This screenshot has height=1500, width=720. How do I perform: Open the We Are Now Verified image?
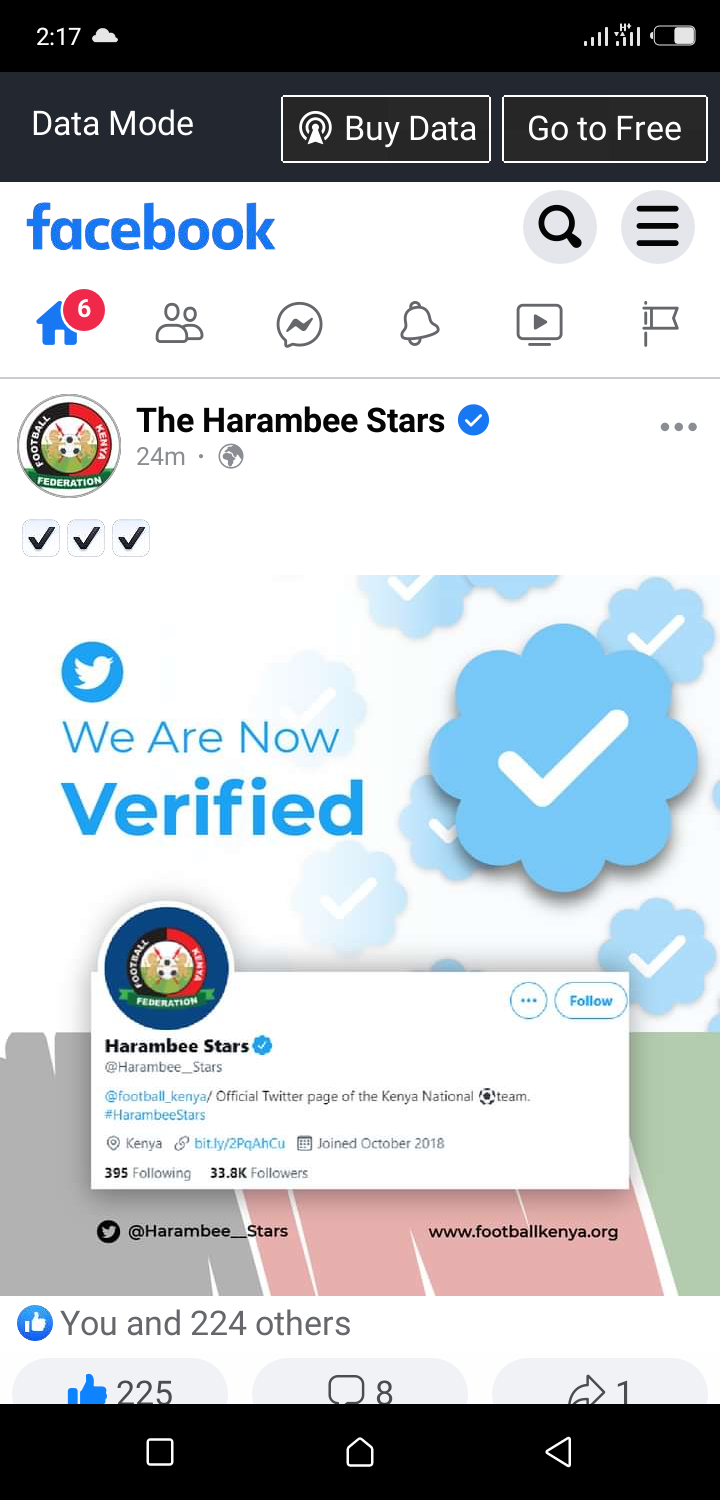coord(360,935)
